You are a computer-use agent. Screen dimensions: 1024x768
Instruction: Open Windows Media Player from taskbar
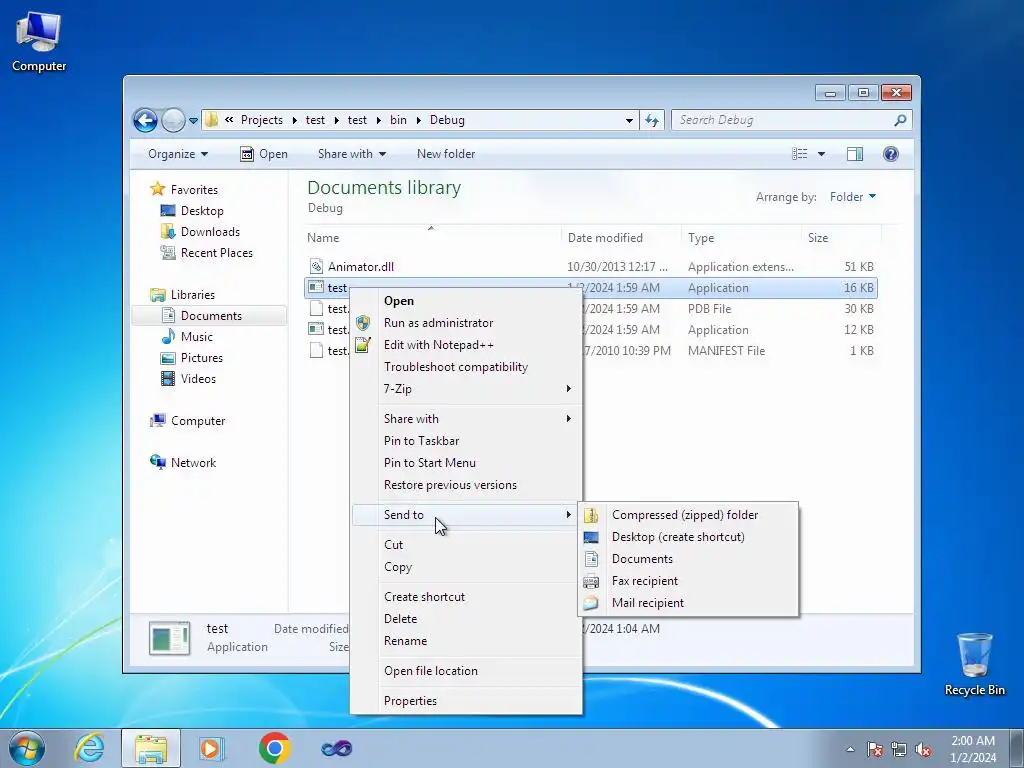(x=212, y=748)
